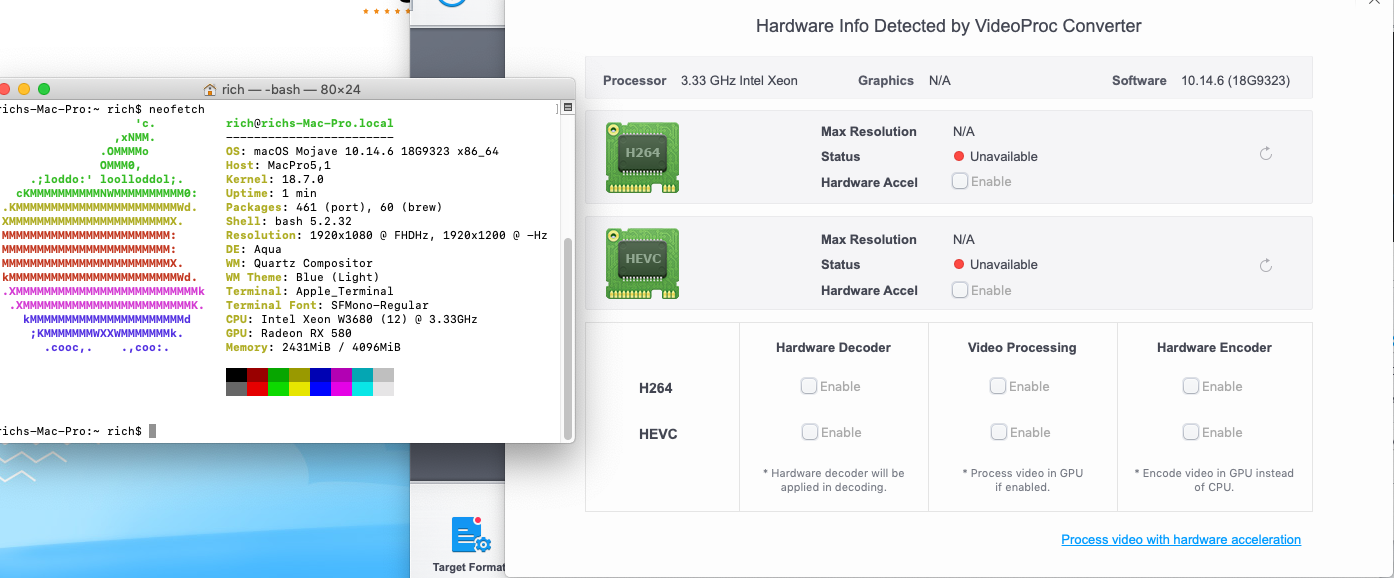The height and width of the screenshot is (578, 1394).
Task: Click the 'neofetch' command text in Terminal
Action: [x=176, y=108]
